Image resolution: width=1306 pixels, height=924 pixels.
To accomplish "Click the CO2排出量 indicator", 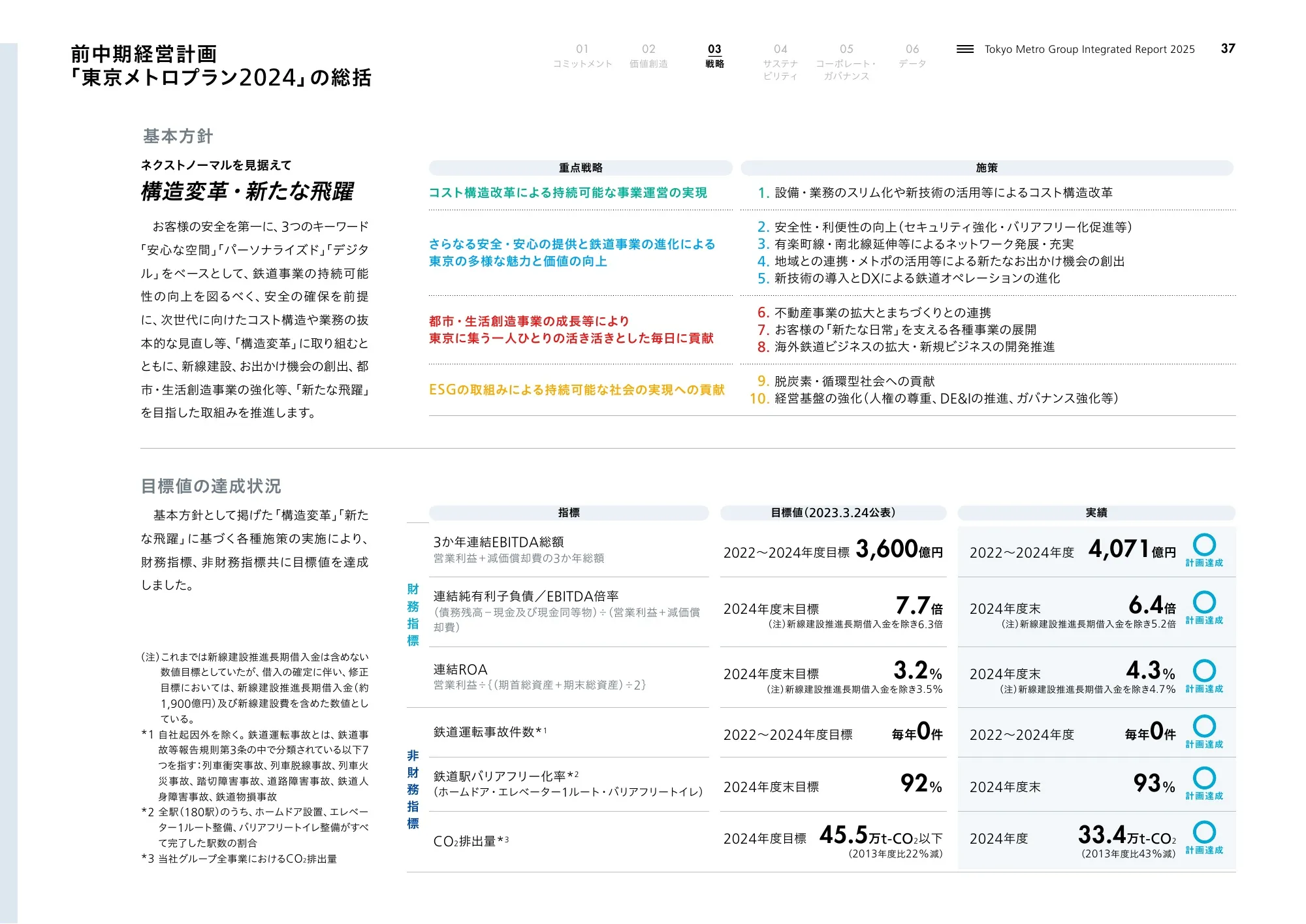I will (471, 841).
